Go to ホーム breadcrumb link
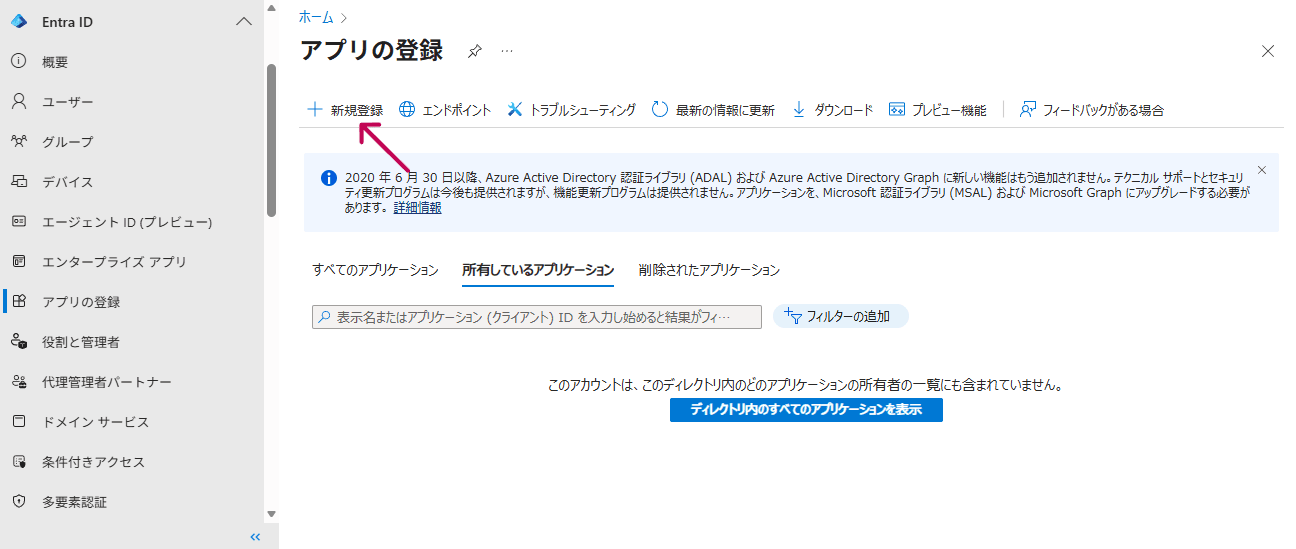The width and height of the screenshot is (1296, 549). pyautogui.click(x=316, y=17)
